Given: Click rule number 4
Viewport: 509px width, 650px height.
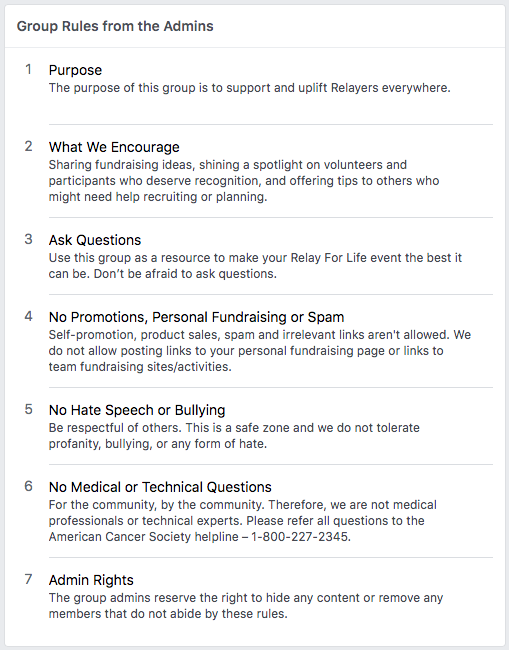Looking at the screenshot, I should coord(28,316).
